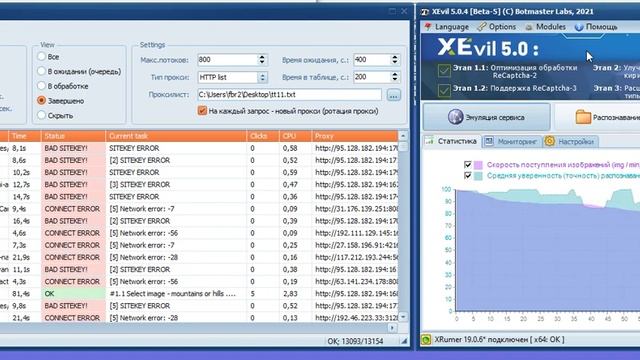Click the Макс.потоков spinner arrows
Screen dimensions: 640x360
point(262,60)
